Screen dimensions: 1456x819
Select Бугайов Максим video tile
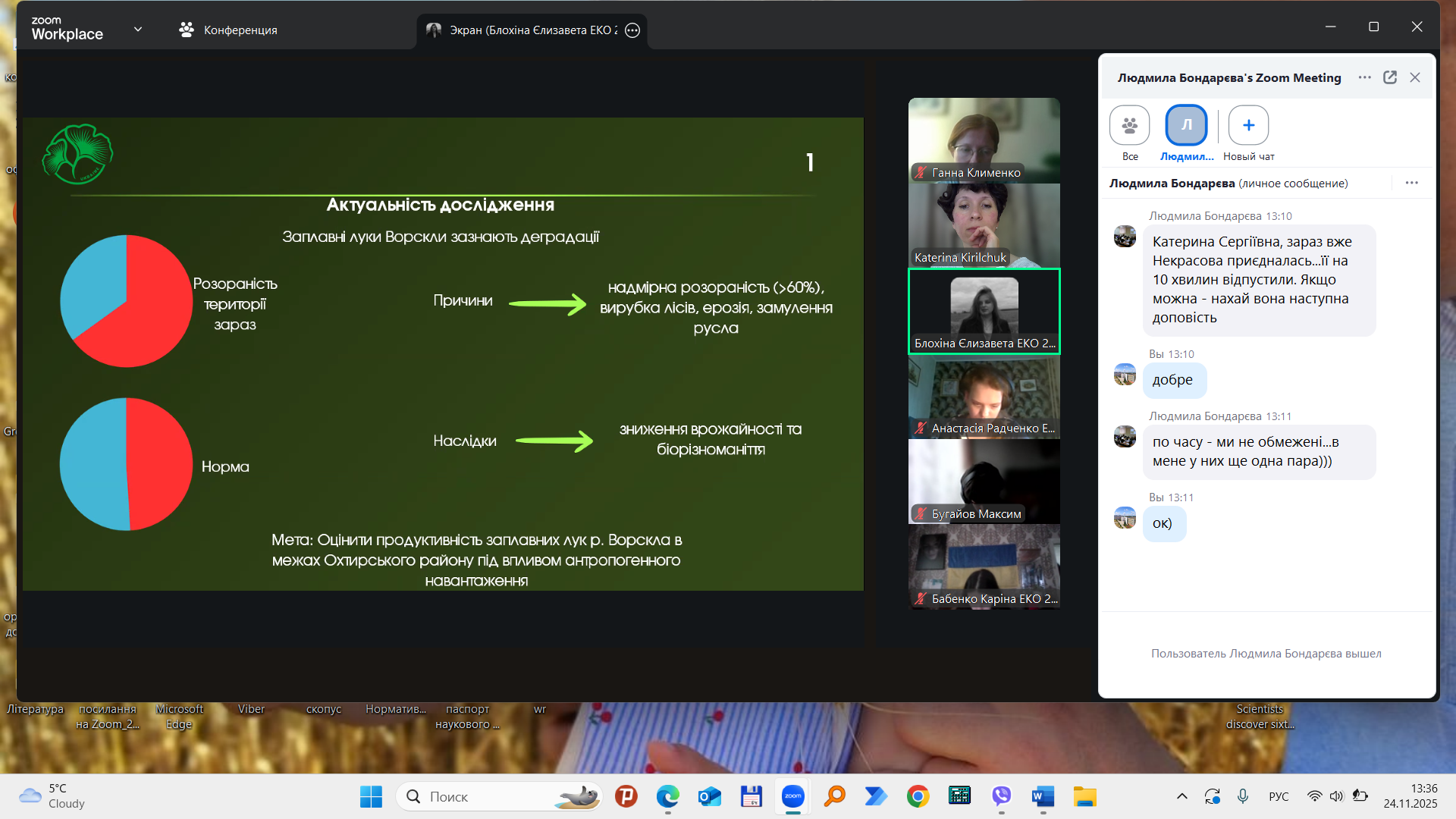(x=984, y=482)
